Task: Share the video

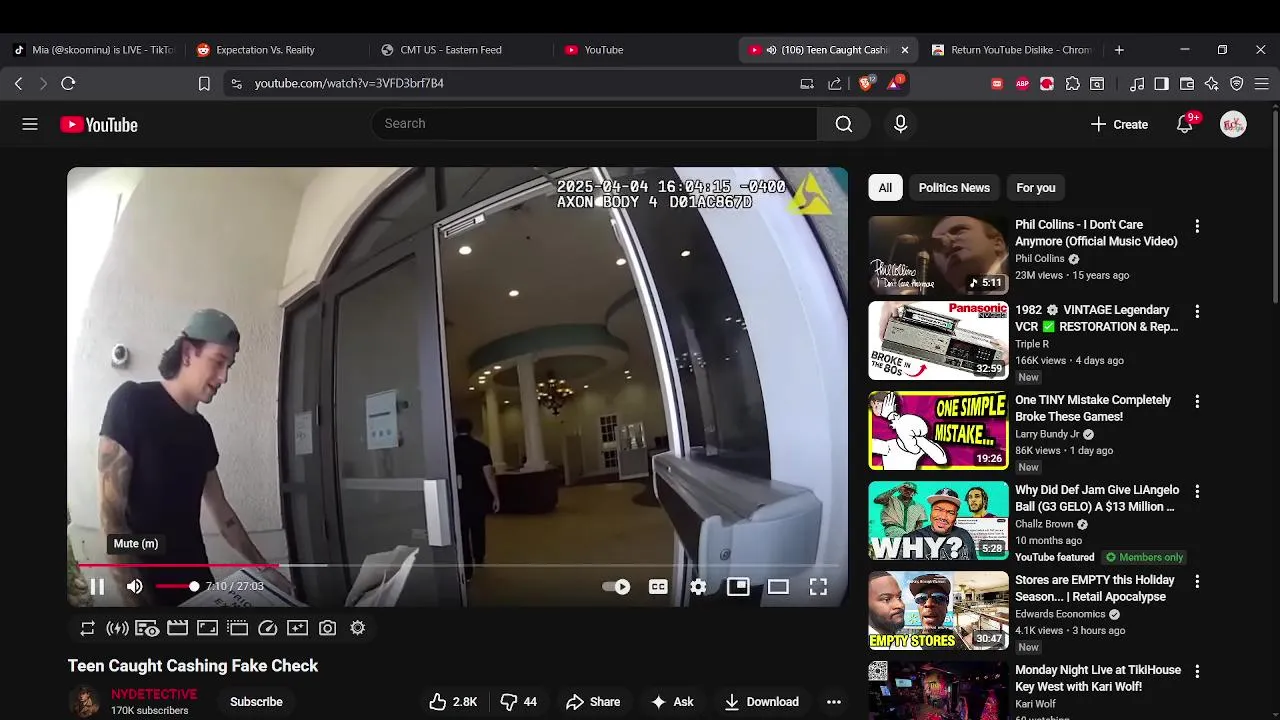Action: pos(593,702)
